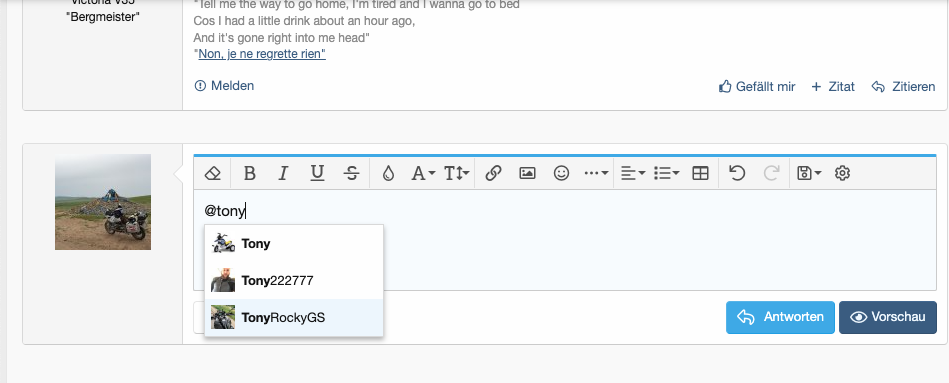
Task: Open the "Non, je ne regrette rien" link
Action: [262, 54]
